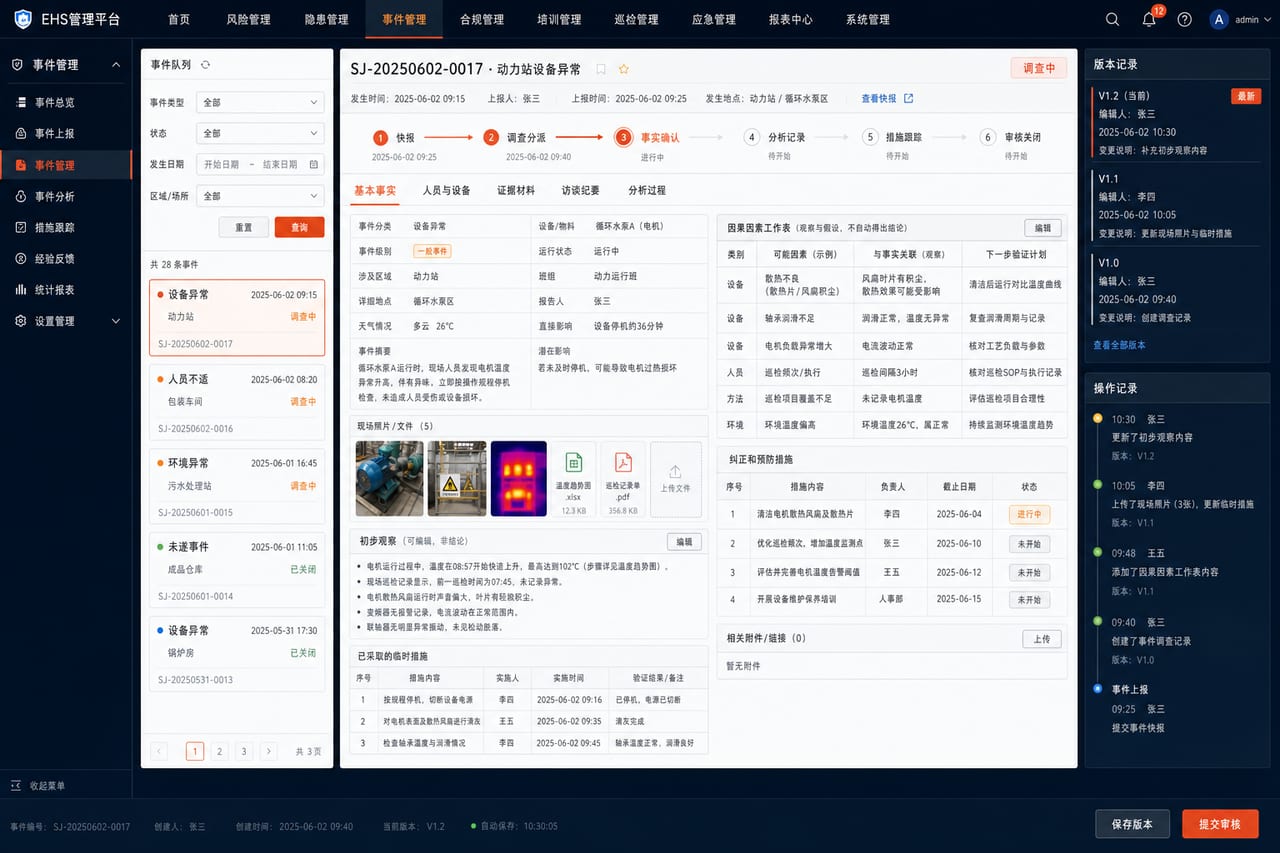Collapse the 事件管理 sidebar group
The image size is (1280, 853).
(115, 65)
